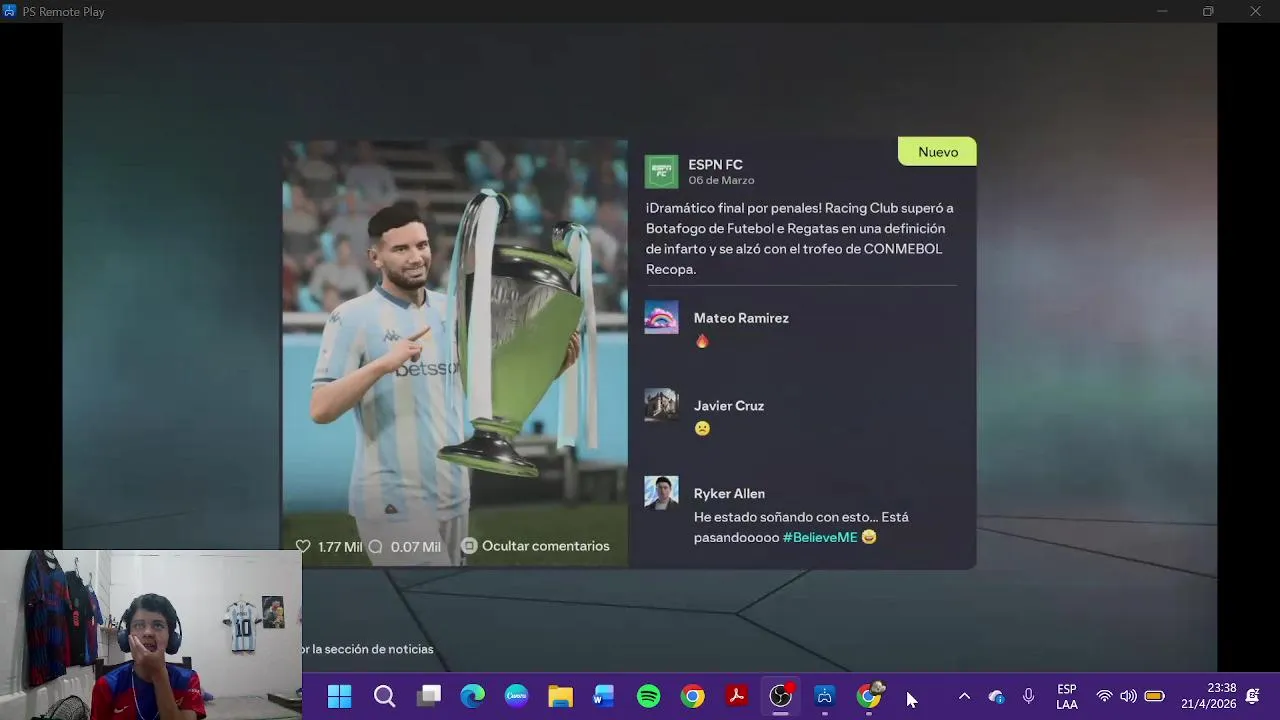The height and width of the screenshot is (720, 1280).
Task: Restore down the PS Remote Play window
Action: click(1208, 11)
